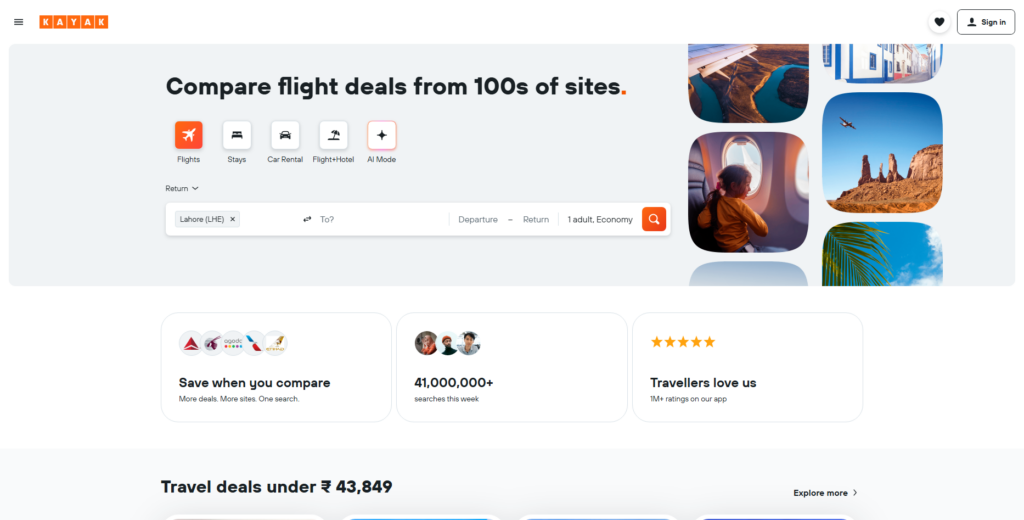Open the Departure date picker

click(478, 219)
